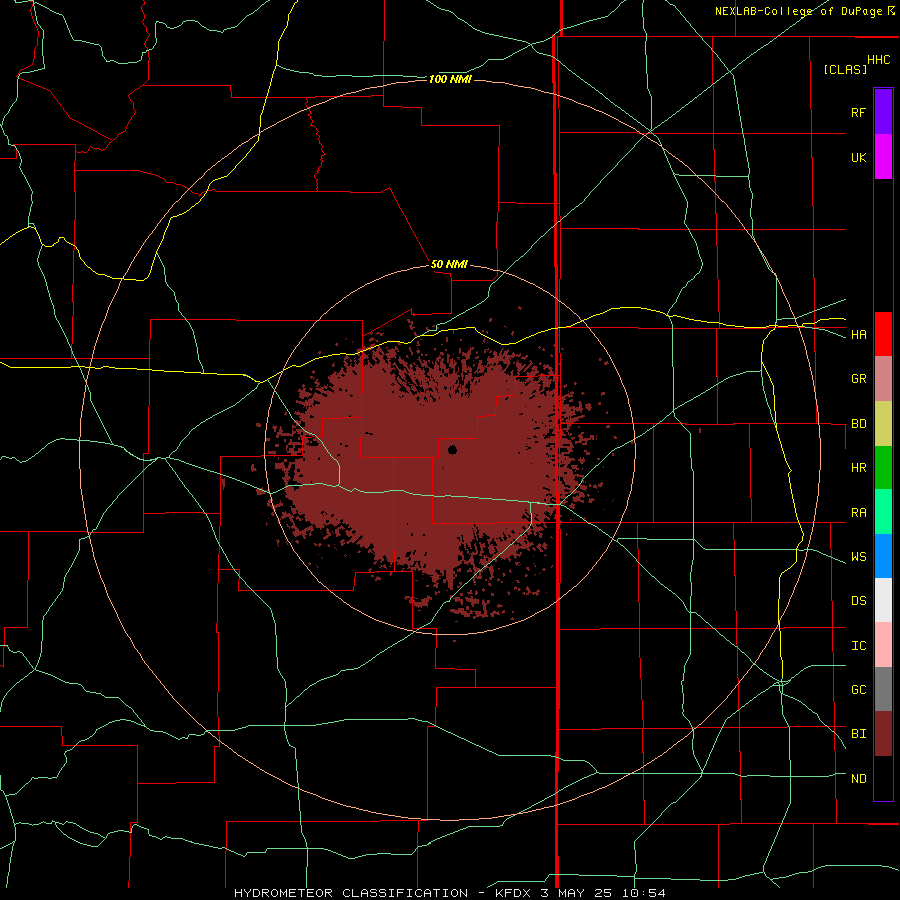Click the RA light green legend swatch

883,512
